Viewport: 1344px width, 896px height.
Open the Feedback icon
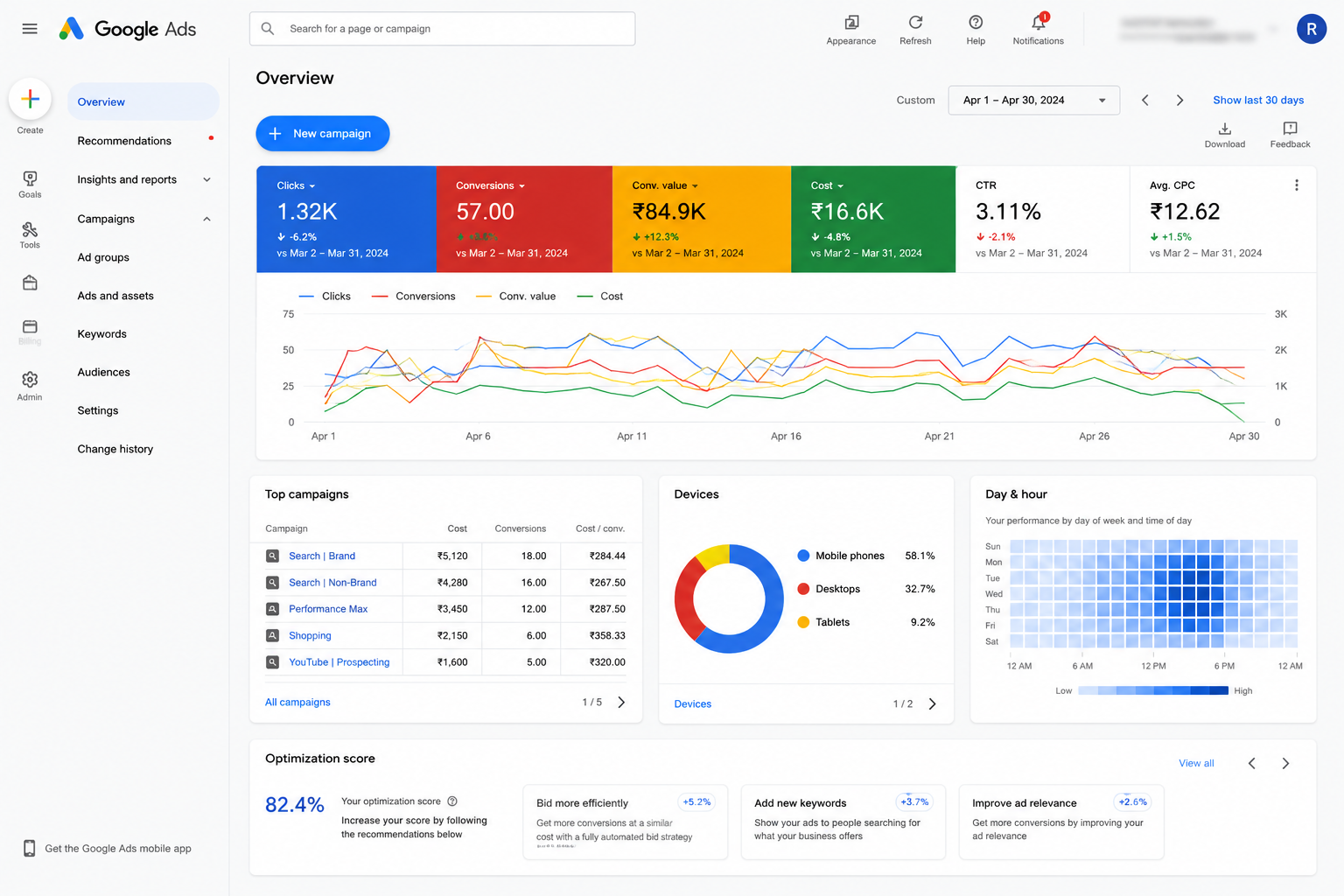coord(1290,129)
